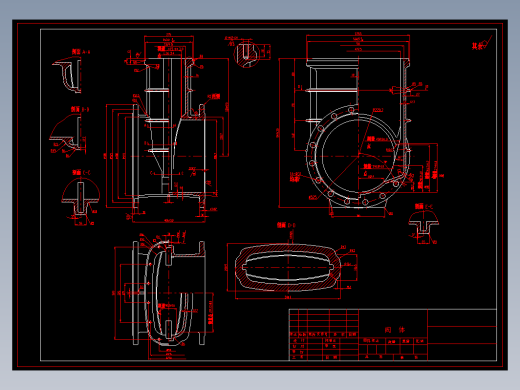Viewport: 520px width, 390px height.
Task: Click the section B-B label
Action: pyautogui.click(x=80, y=109)
